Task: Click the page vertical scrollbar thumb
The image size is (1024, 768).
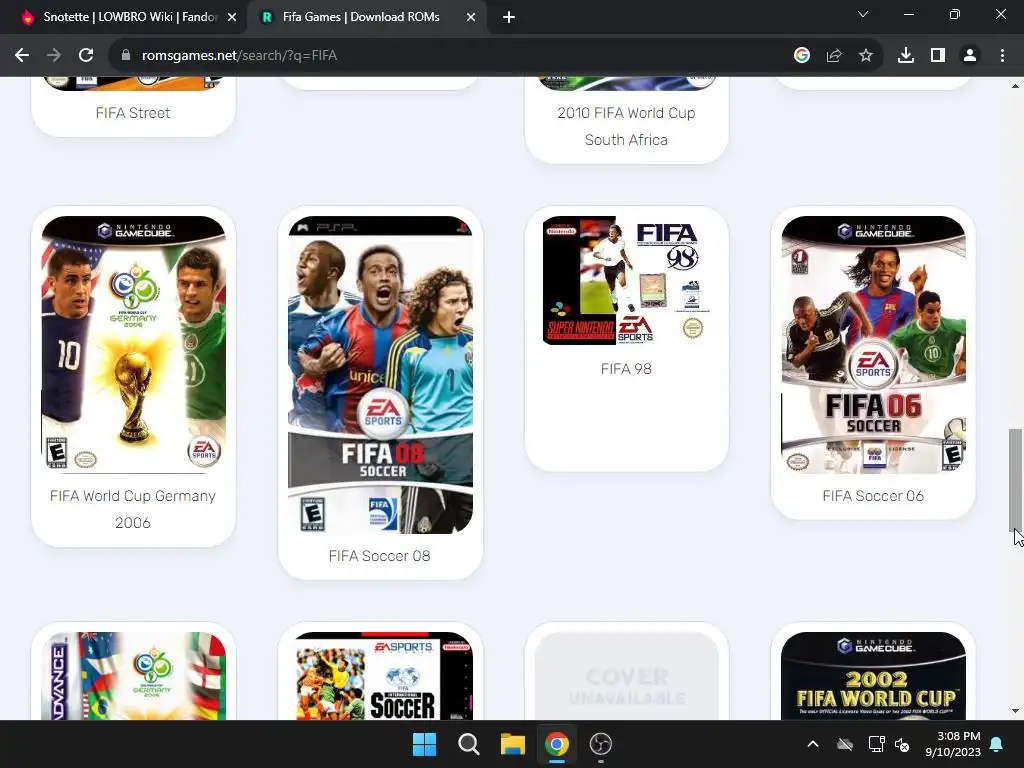Action: pos(1015,479)
